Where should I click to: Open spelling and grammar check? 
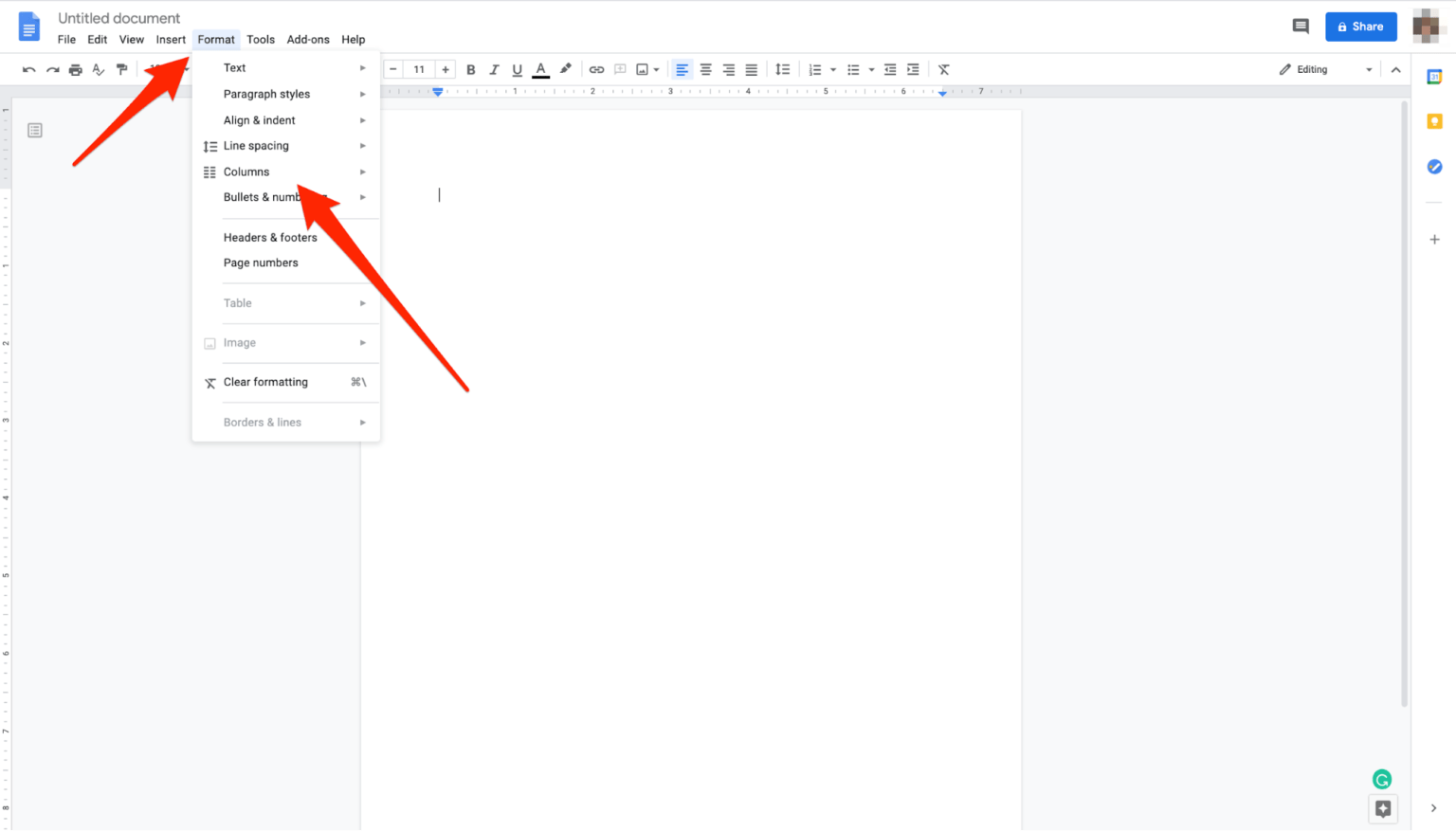[98, 68]
